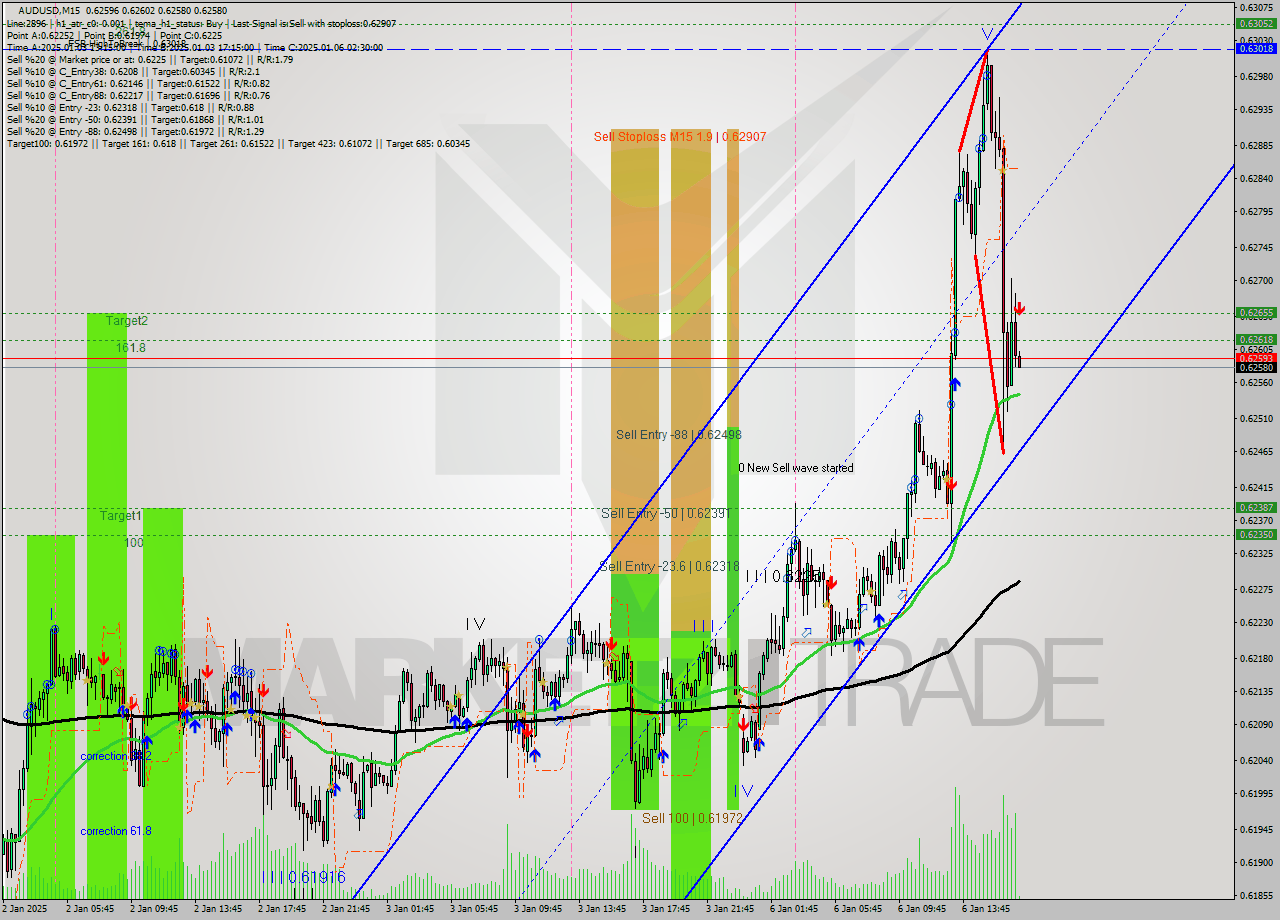Click the AUDUSD,M15 chart title
The height and width of the screenshot is (920, 1280).
tap(50, 10)
